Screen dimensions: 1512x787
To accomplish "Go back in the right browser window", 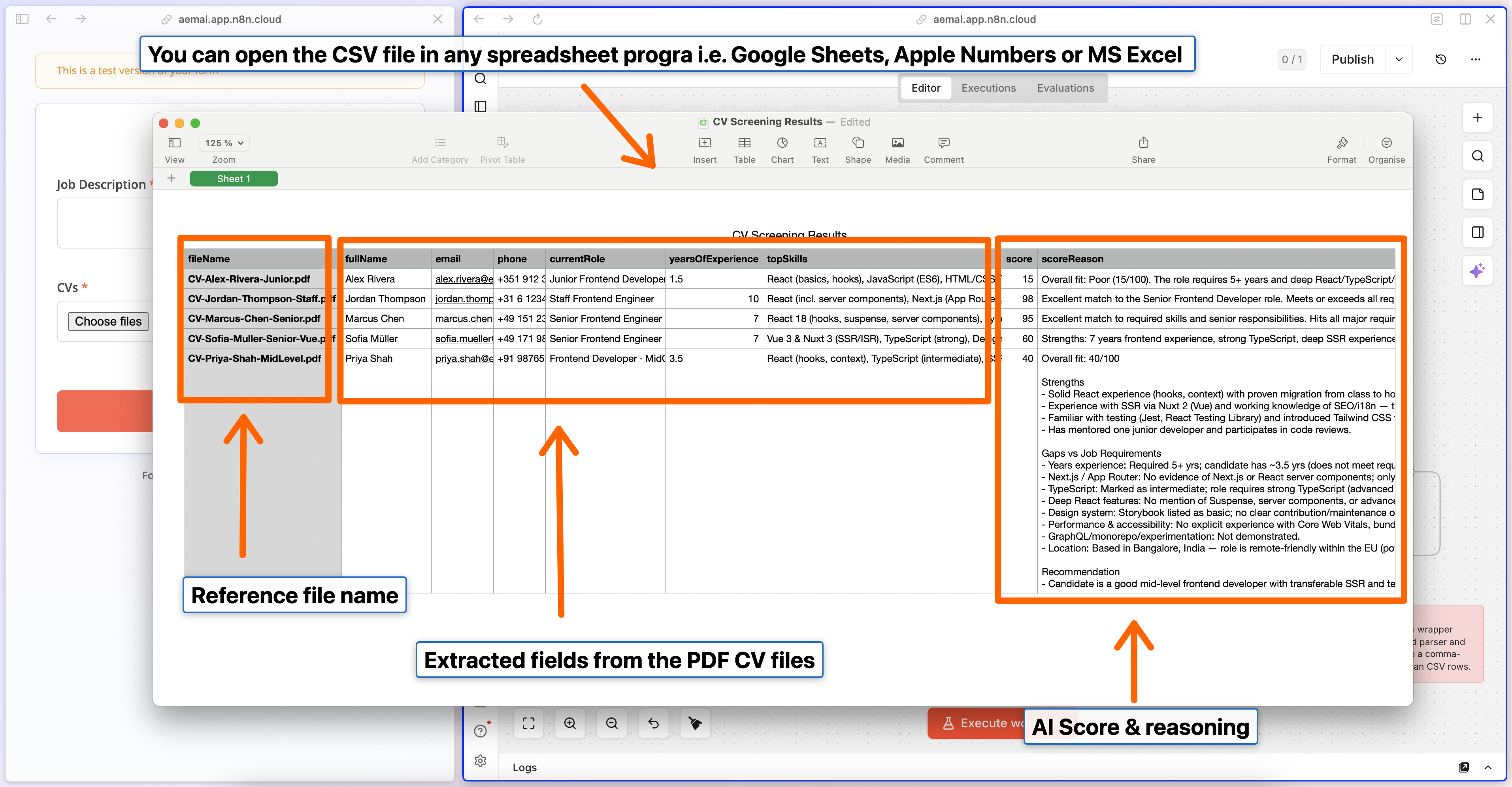I will pos(479,19).
